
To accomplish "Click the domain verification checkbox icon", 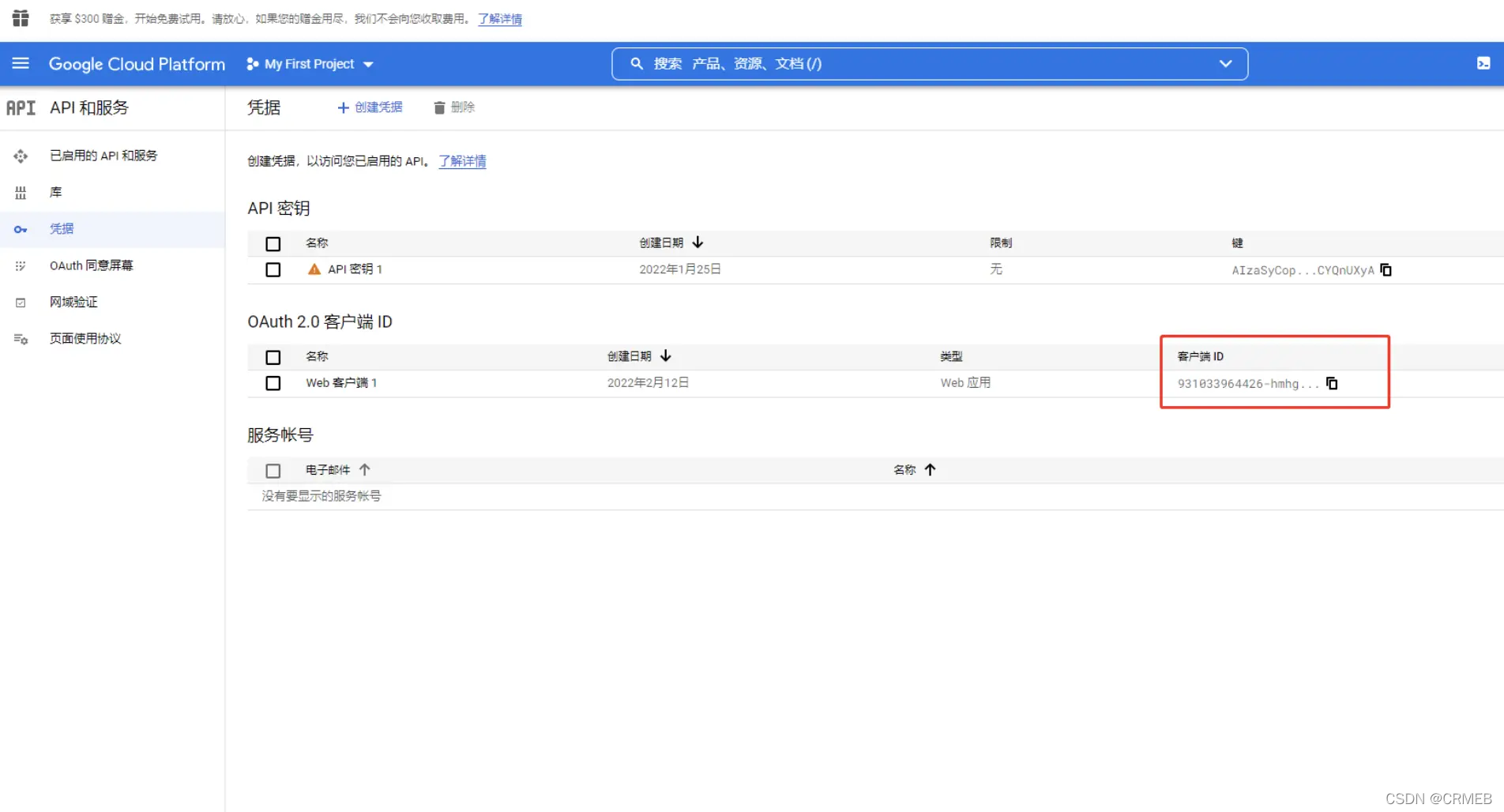I will pos(21,302).
